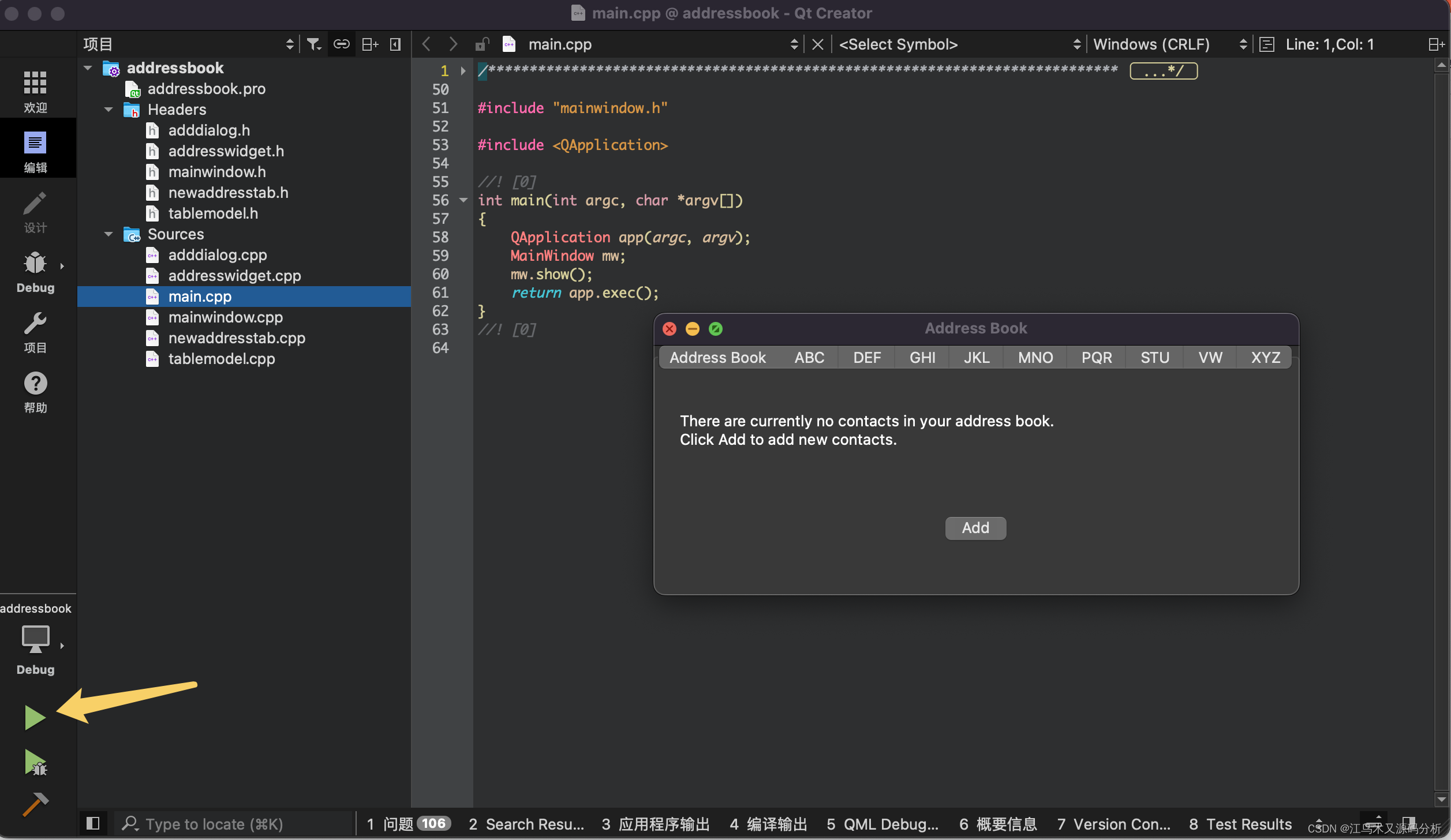The image size is (1451, 840).
Task: Click the Type to locate field
Action: coord(231,824)
